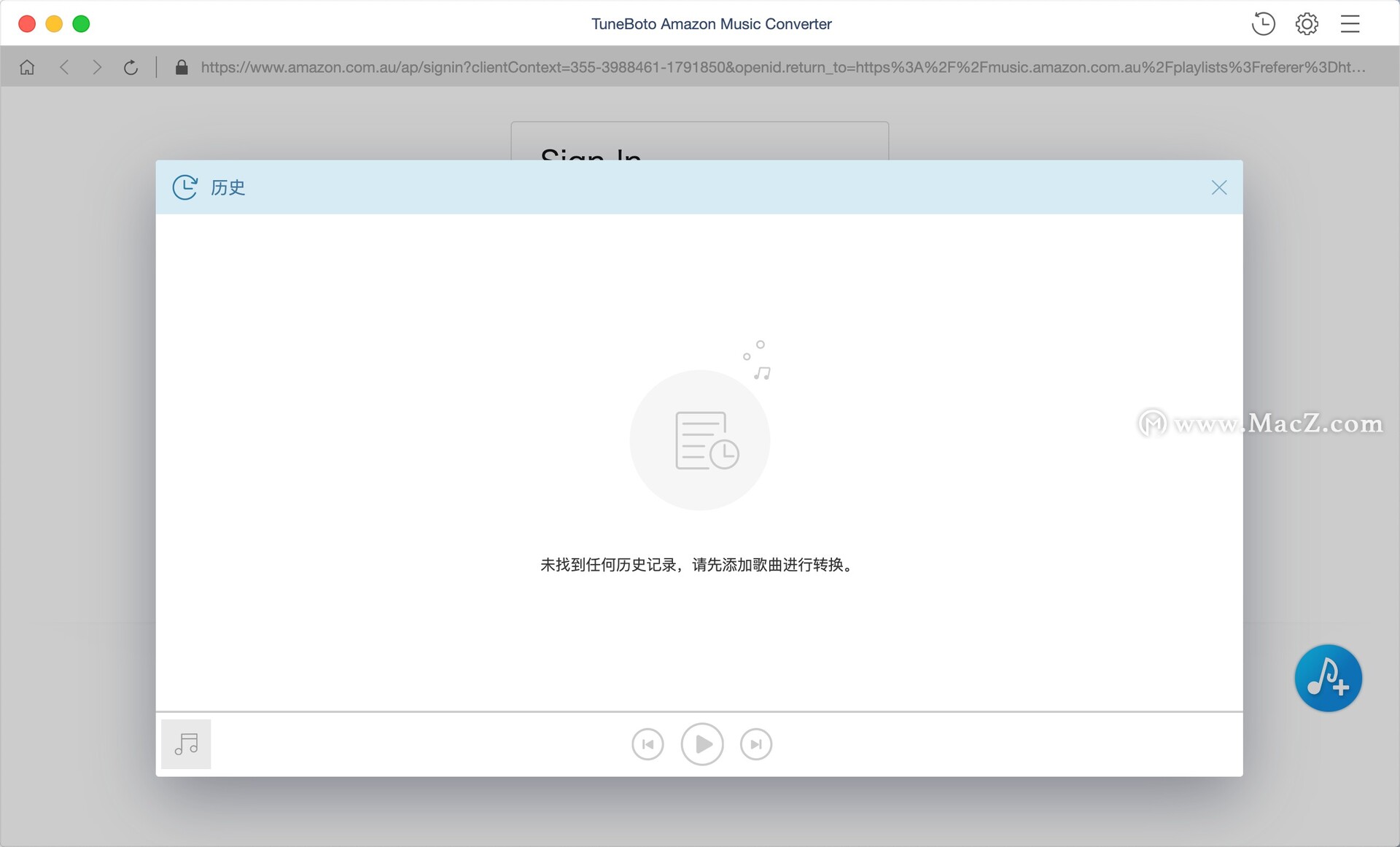Click the padlock icon in the address bar
Viewport: 1400px width, 847px height.
tap(182, 66)
